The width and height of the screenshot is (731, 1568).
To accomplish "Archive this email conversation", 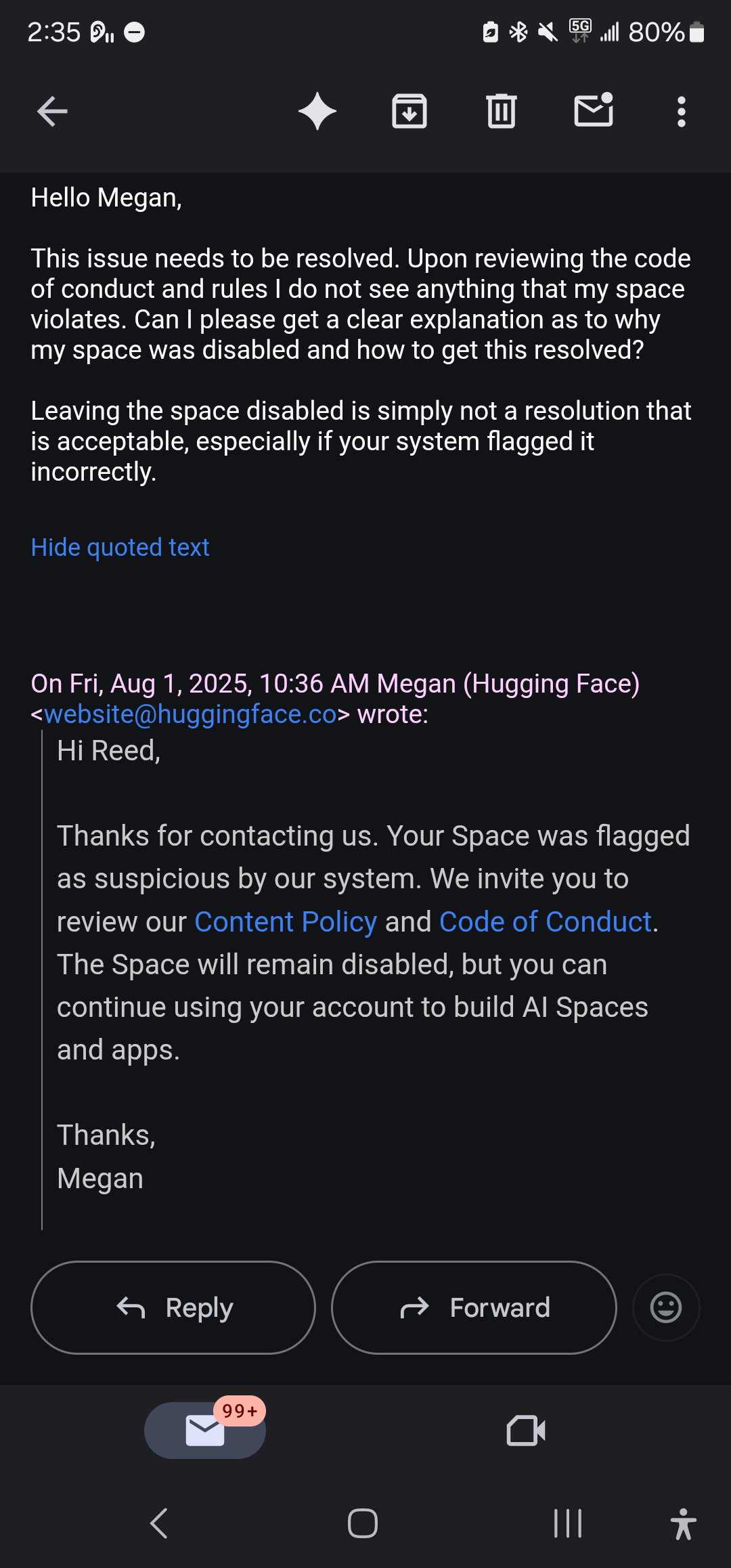I will tap(409, 112).
